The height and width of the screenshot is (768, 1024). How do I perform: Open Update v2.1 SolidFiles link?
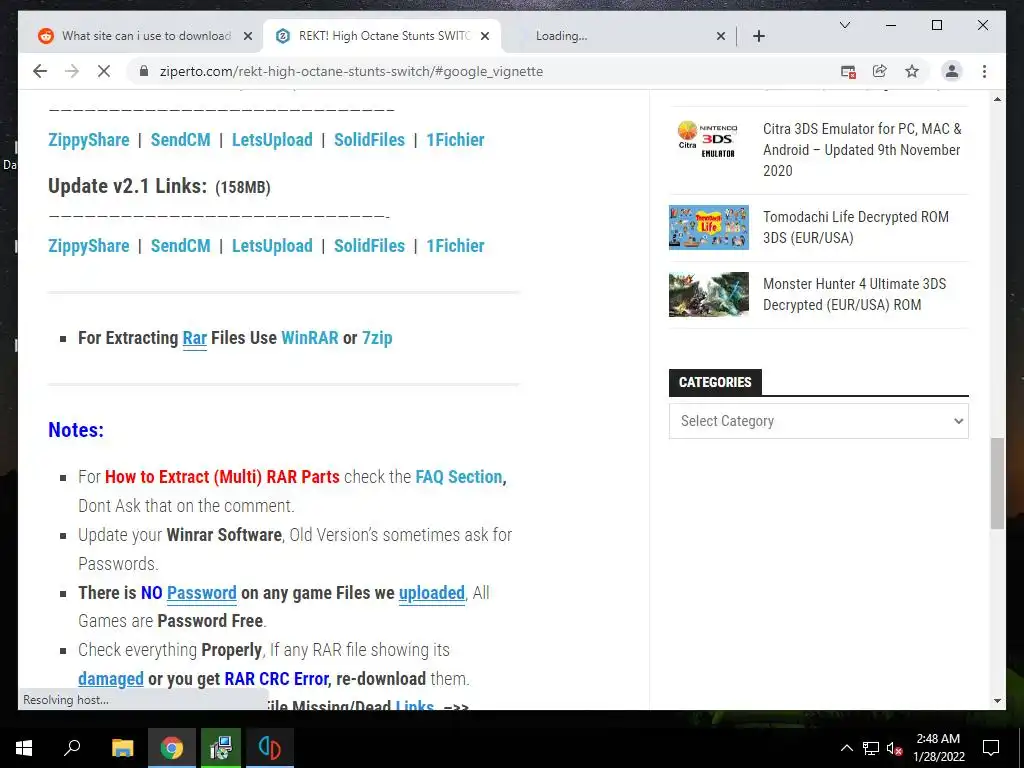point(370,246)
